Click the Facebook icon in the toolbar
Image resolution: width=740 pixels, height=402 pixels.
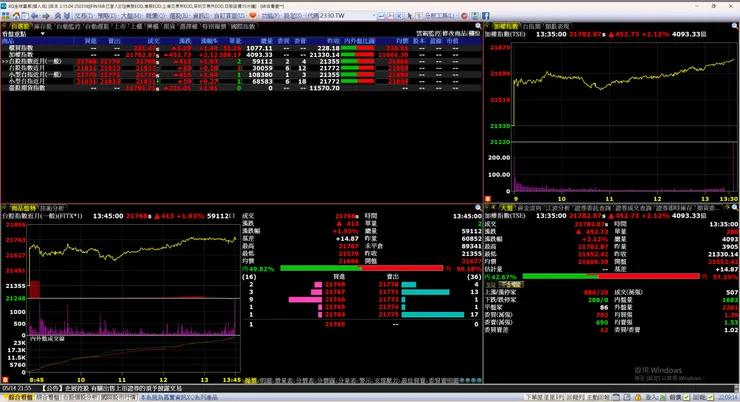tap(485, 16)
